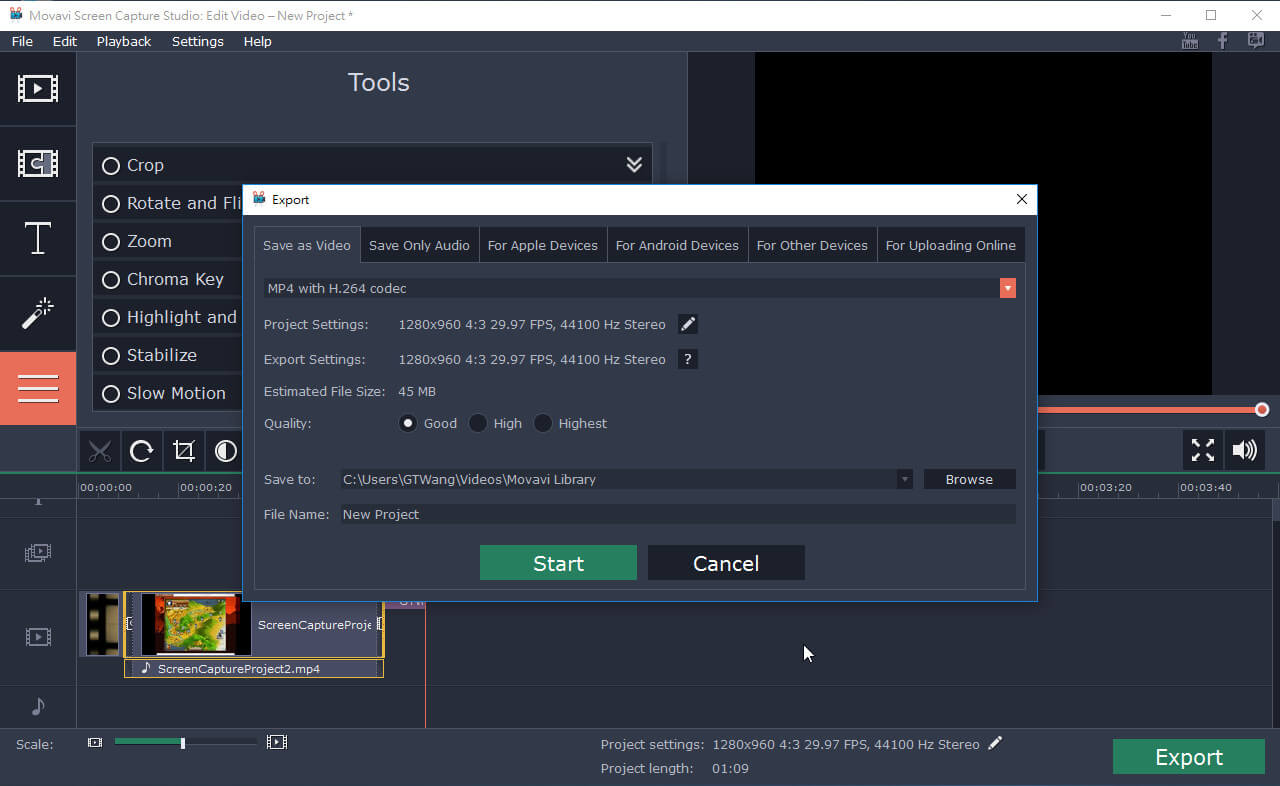Open the magic wand effects panel

[x=37, y=314]
